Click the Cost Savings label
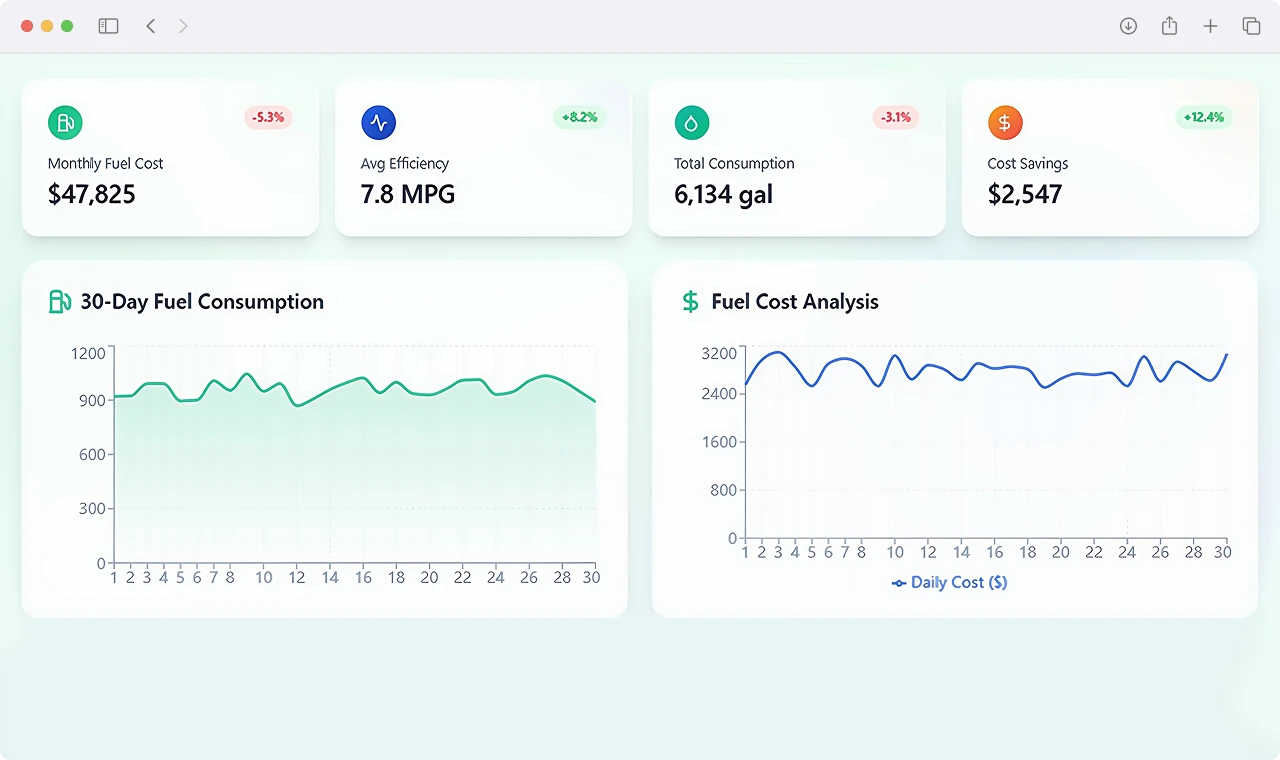Viewport: 1280px width, 760px height. click(1028, 163)
